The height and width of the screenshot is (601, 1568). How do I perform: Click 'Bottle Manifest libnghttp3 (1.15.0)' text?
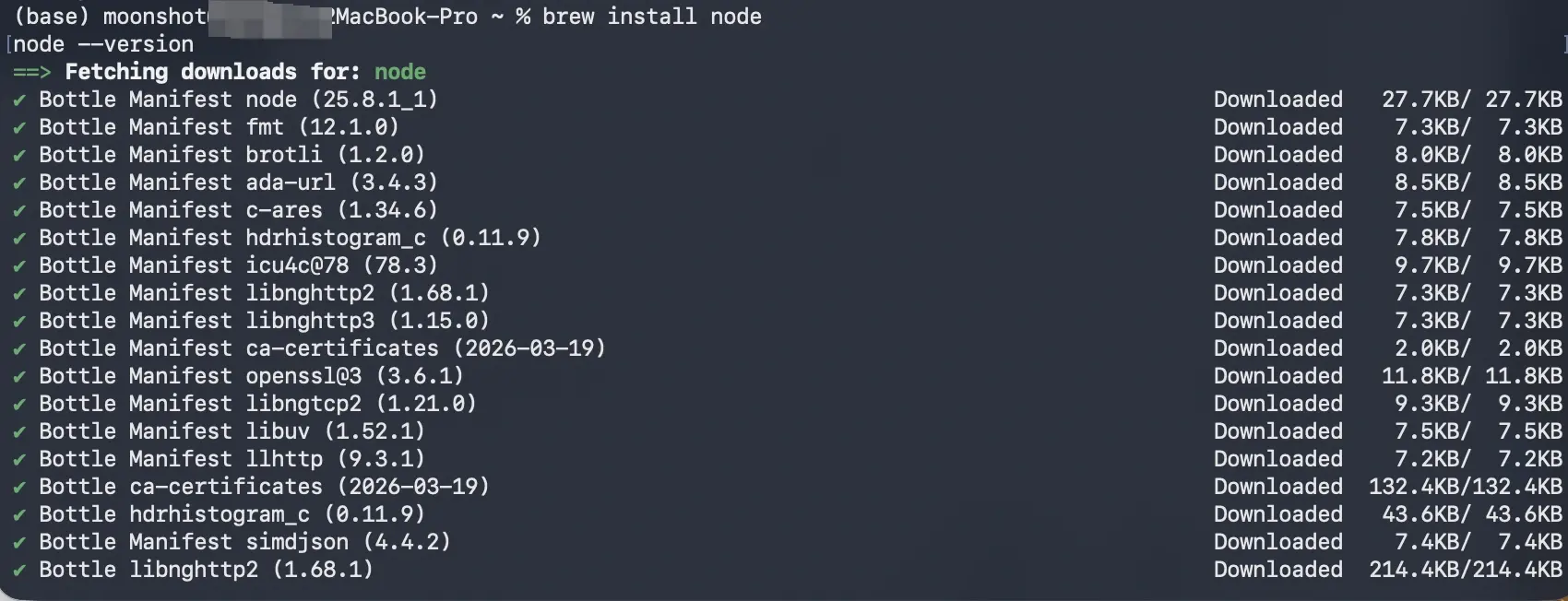point(264,321)
